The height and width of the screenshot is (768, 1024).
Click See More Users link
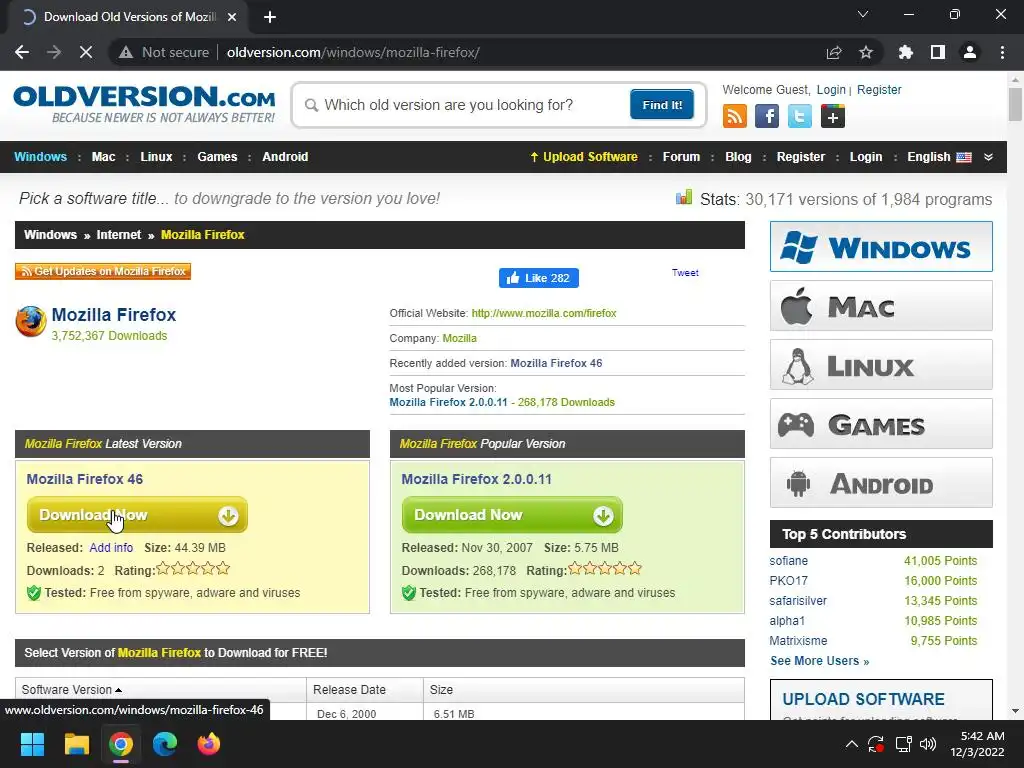(x=820, y=661)
